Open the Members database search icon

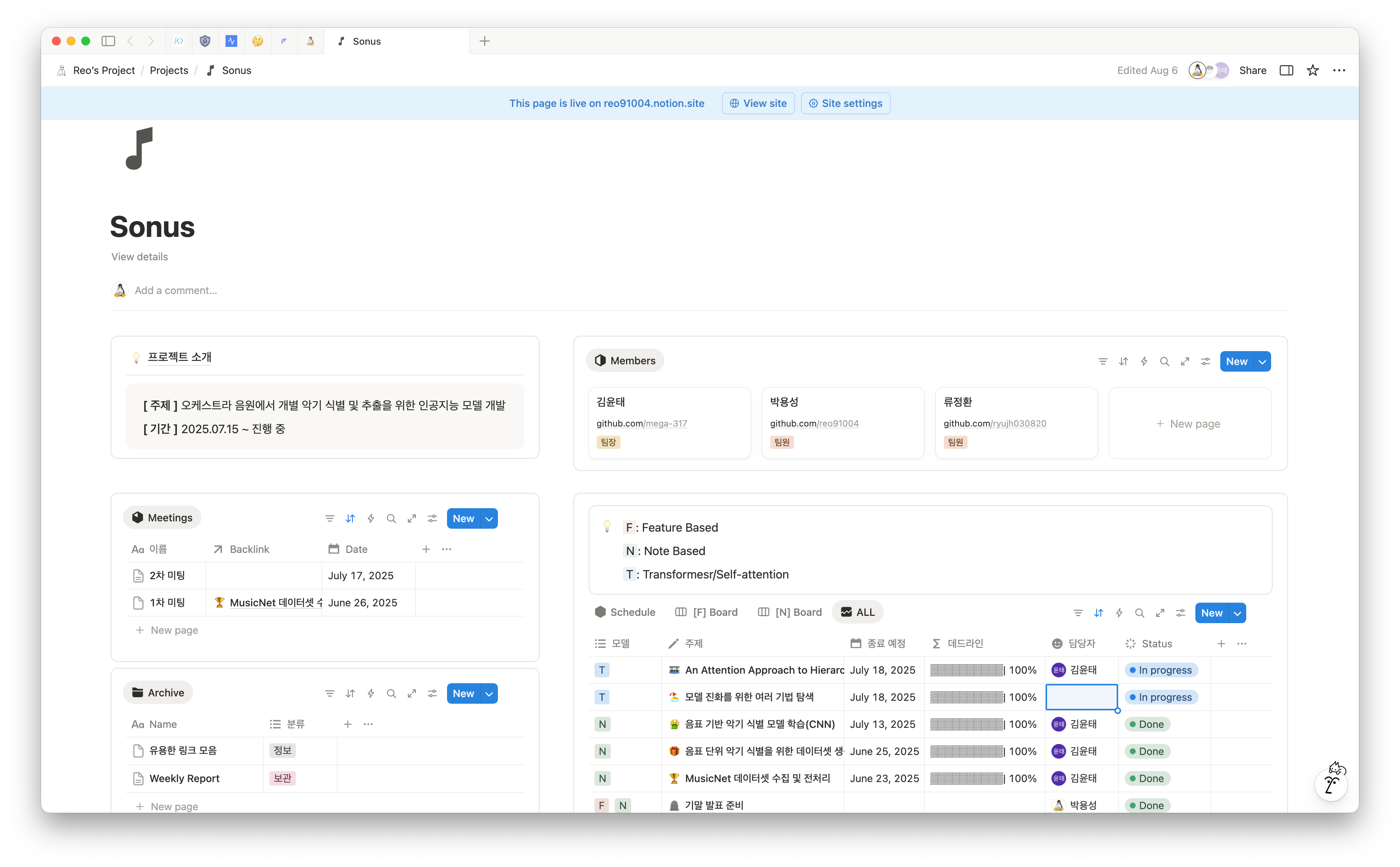(1164, 361)
